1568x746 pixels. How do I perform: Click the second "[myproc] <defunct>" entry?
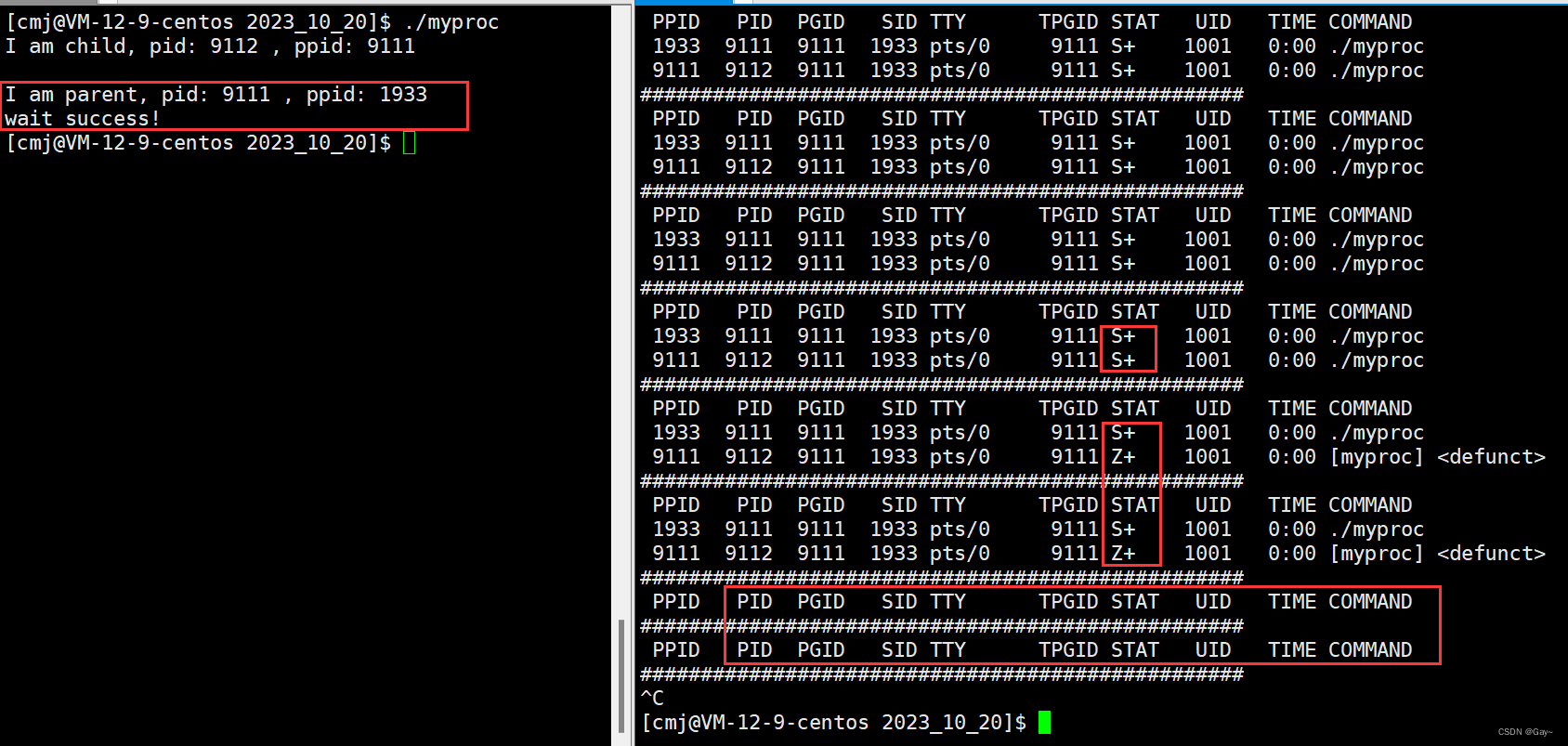coord(1437,554)
